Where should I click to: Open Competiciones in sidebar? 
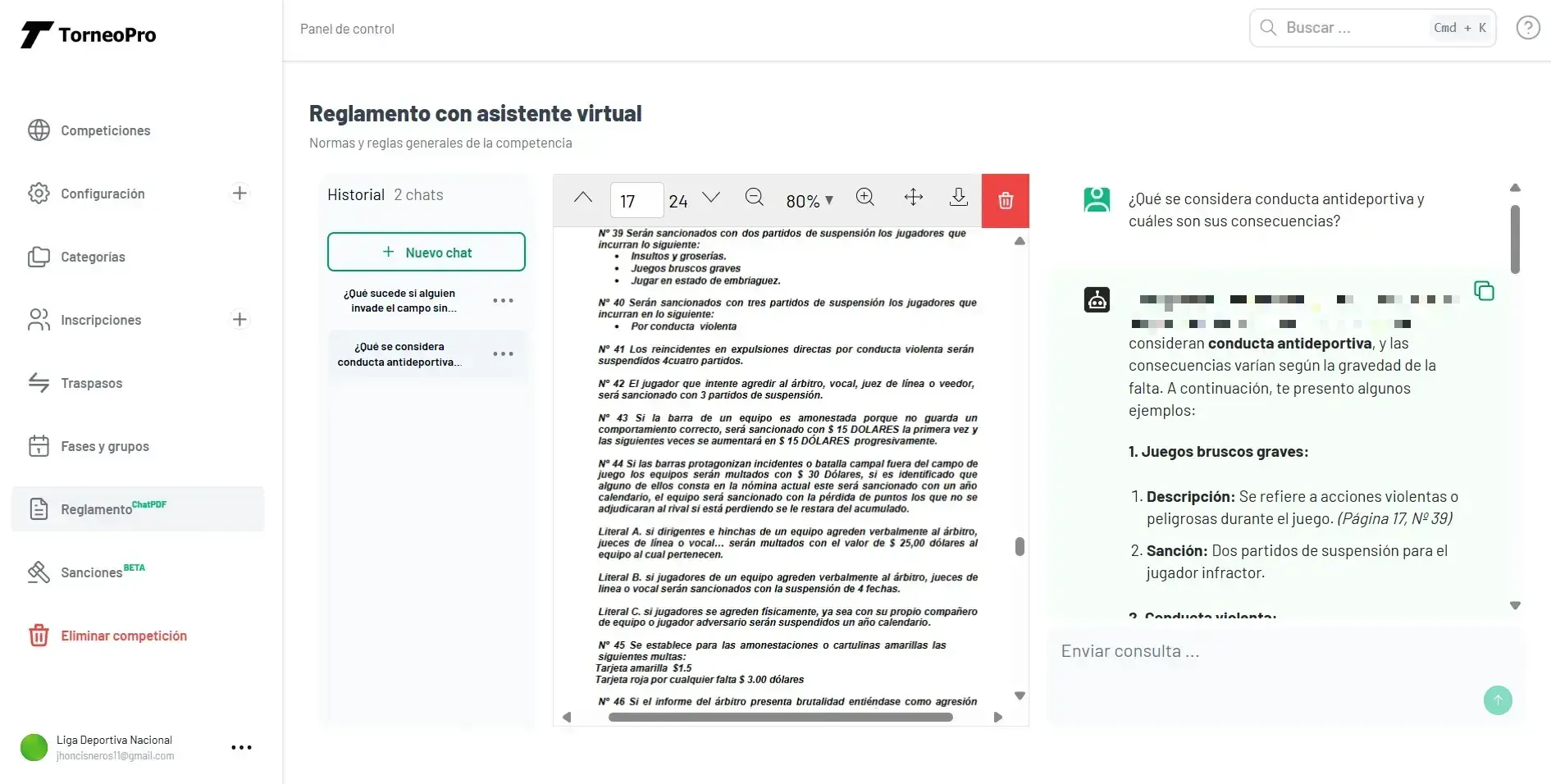(105, 130)
